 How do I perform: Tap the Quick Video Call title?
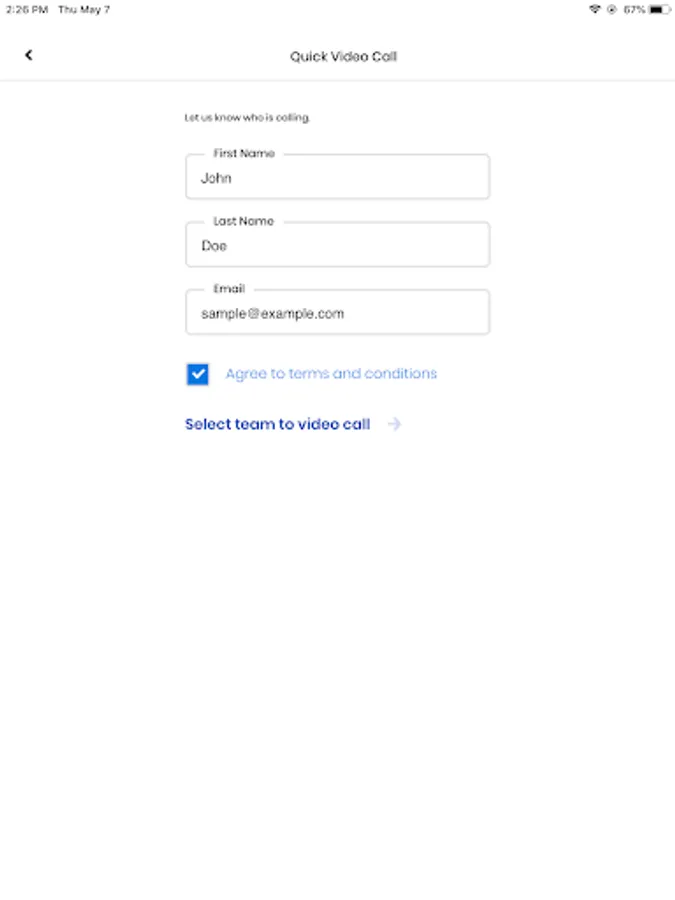tap(343, 56)
